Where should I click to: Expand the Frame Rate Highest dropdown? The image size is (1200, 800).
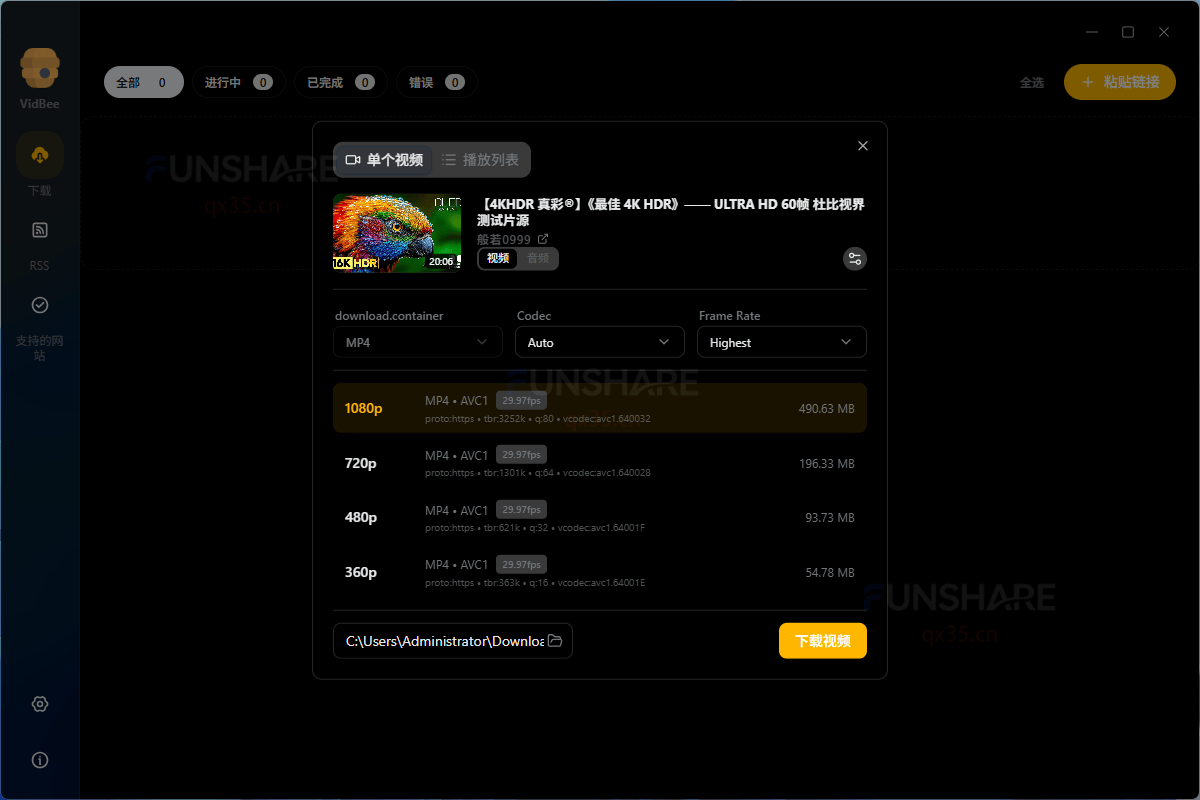[x=781, y=342]
